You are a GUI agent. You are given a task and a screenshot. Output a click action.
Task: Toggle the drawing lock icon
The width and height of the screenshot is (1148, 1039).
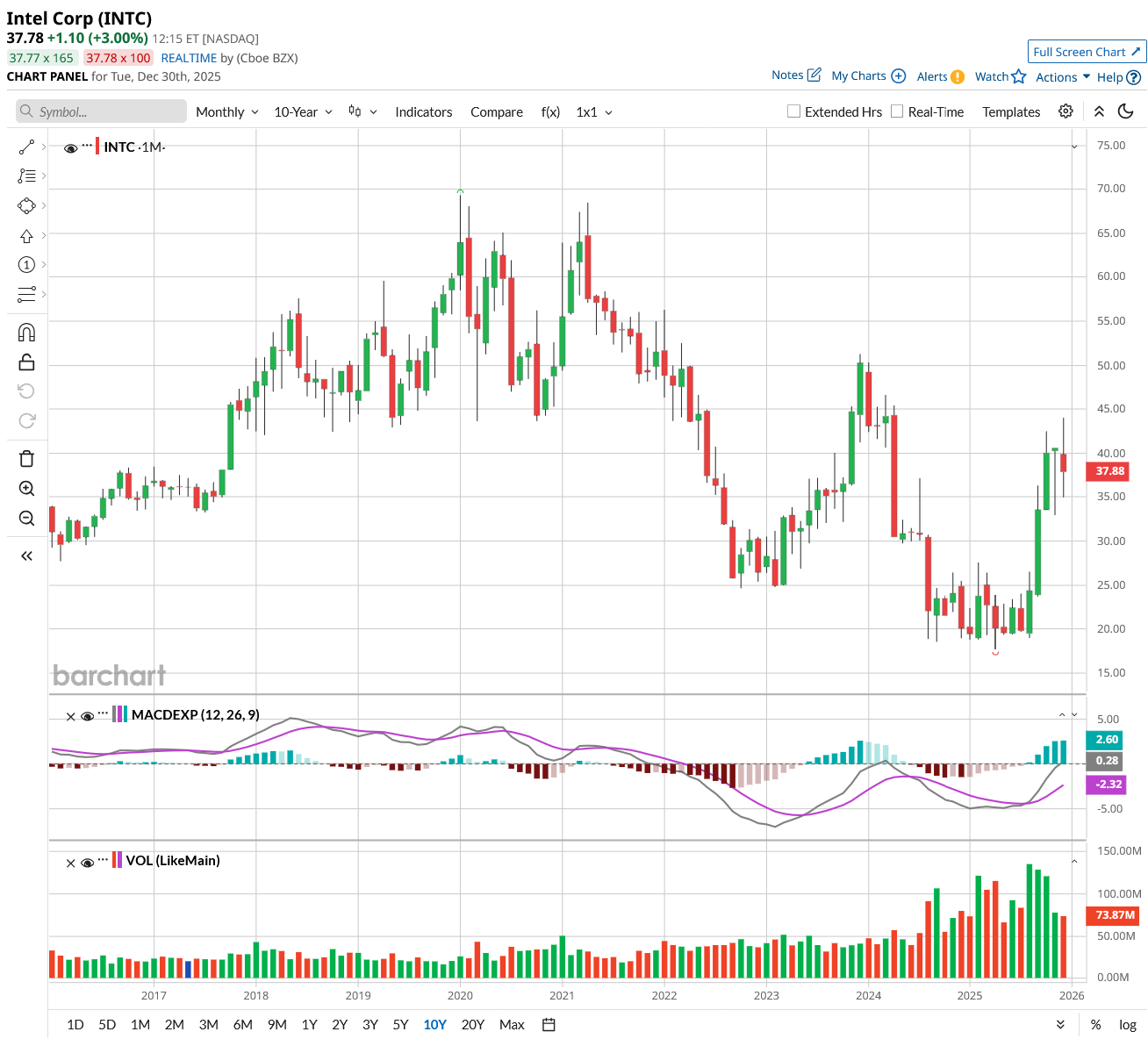click(26, 362)
